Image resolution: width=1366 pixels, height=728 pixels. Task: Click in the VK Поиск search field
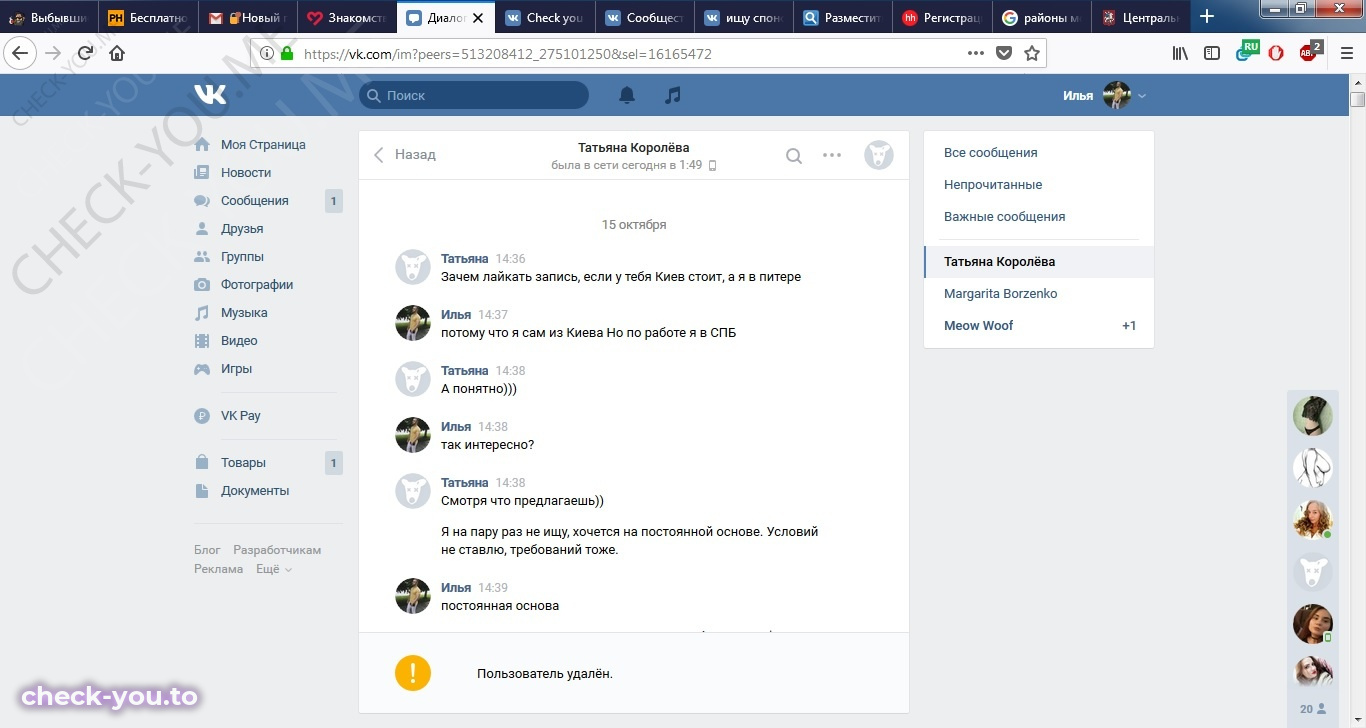[474, 95]
